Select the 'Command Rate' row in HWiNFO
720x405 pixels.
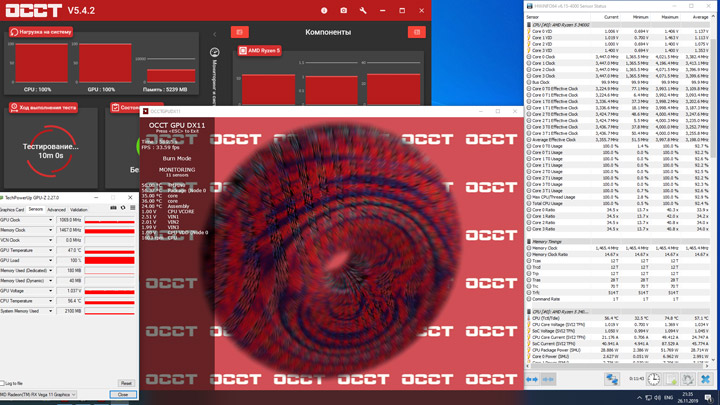[x=618, y=299]
